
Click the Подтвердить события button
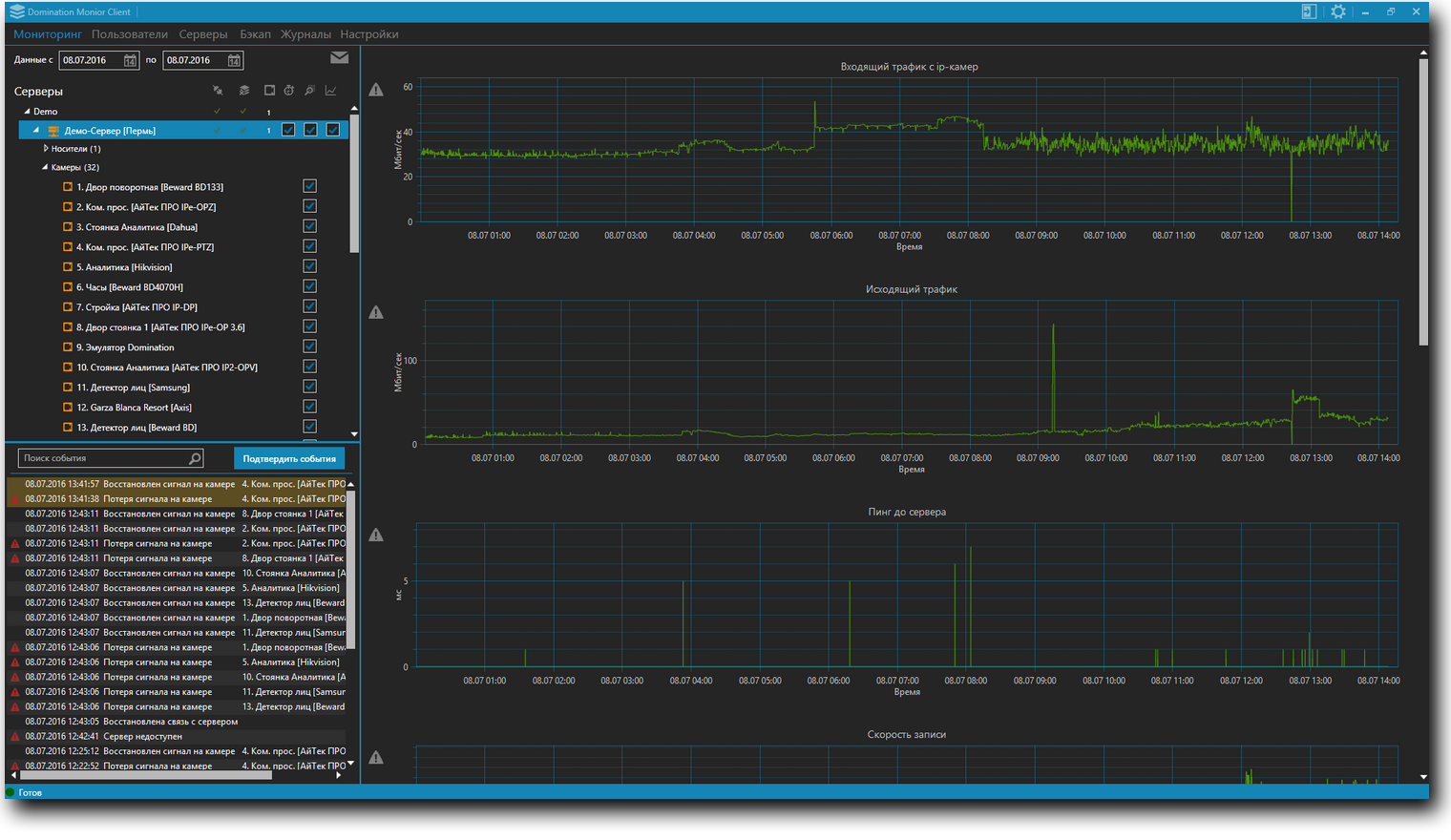point(289,459)
